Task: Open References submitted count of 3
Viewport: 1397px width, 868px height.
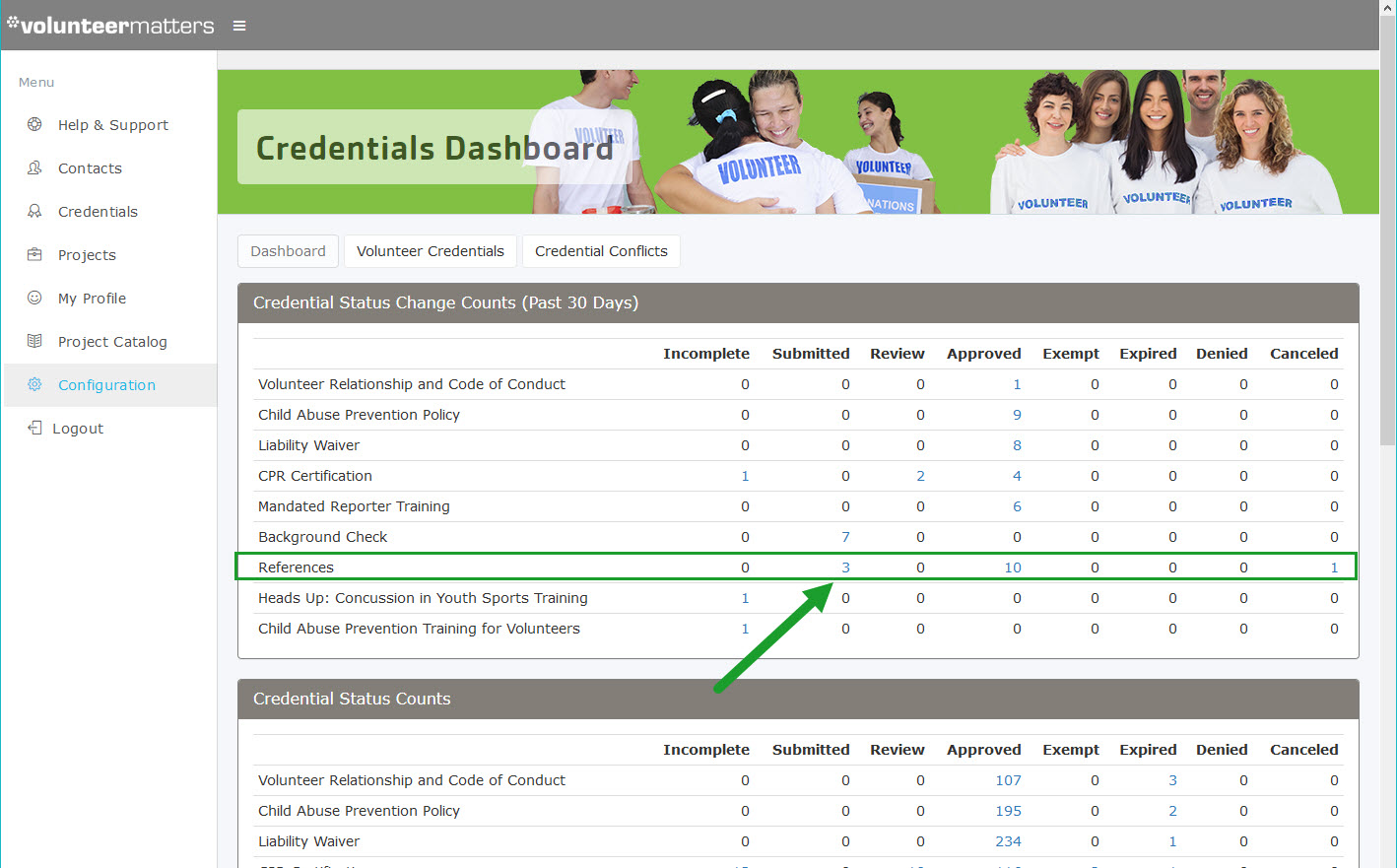Action: coord(845,568)
